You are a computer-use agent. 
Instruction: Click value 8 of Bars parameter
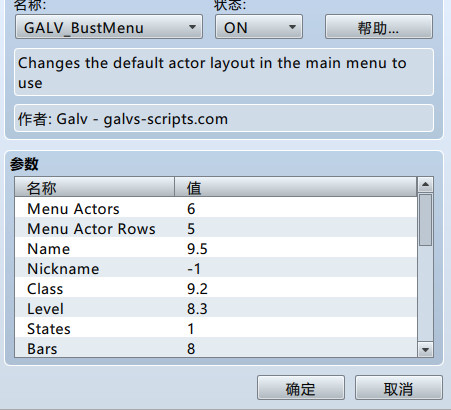click(x=191, y=349)
